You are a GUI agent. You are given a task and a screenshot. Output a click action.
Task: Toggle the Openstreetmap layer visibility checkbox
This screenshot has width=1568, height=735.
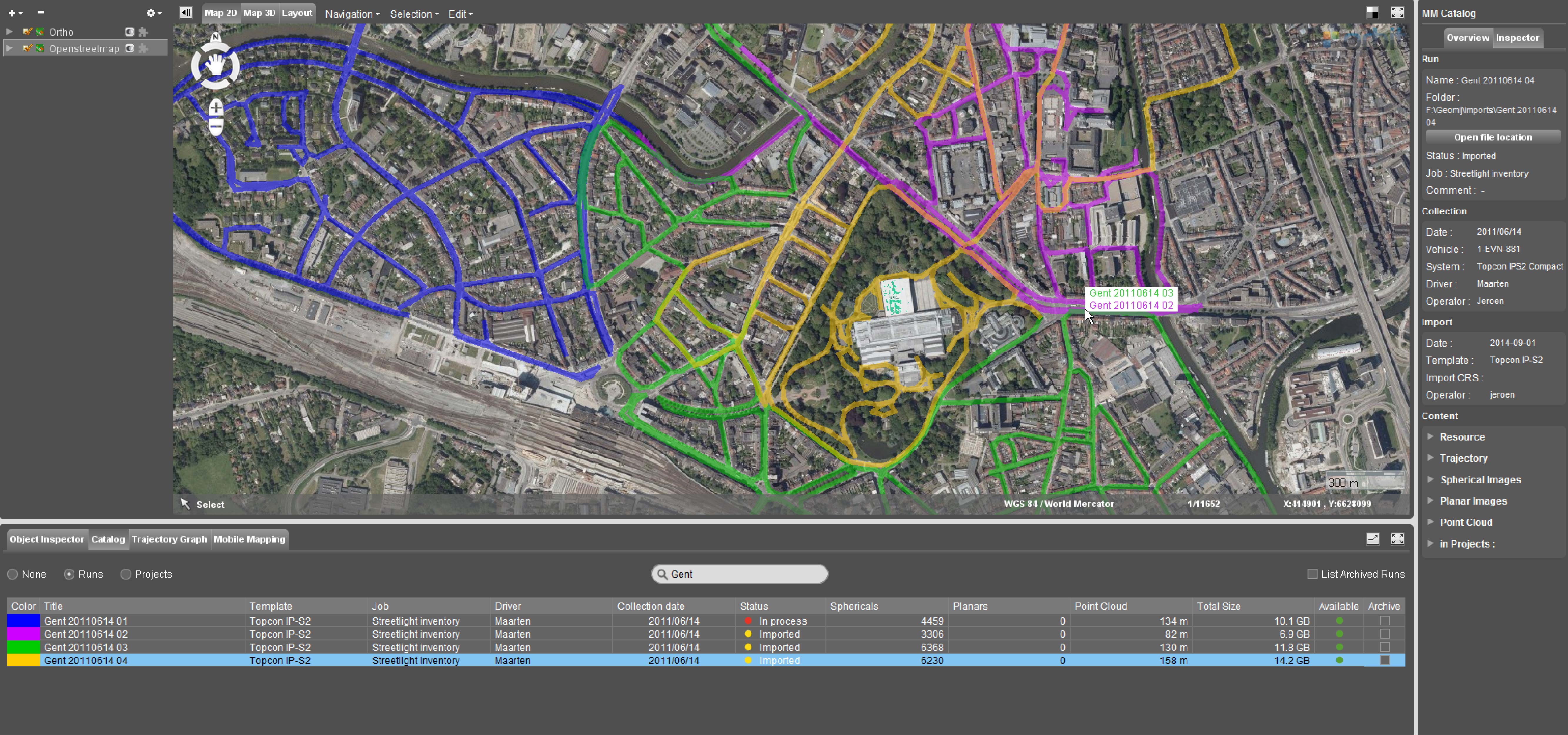tap(27, 48)
